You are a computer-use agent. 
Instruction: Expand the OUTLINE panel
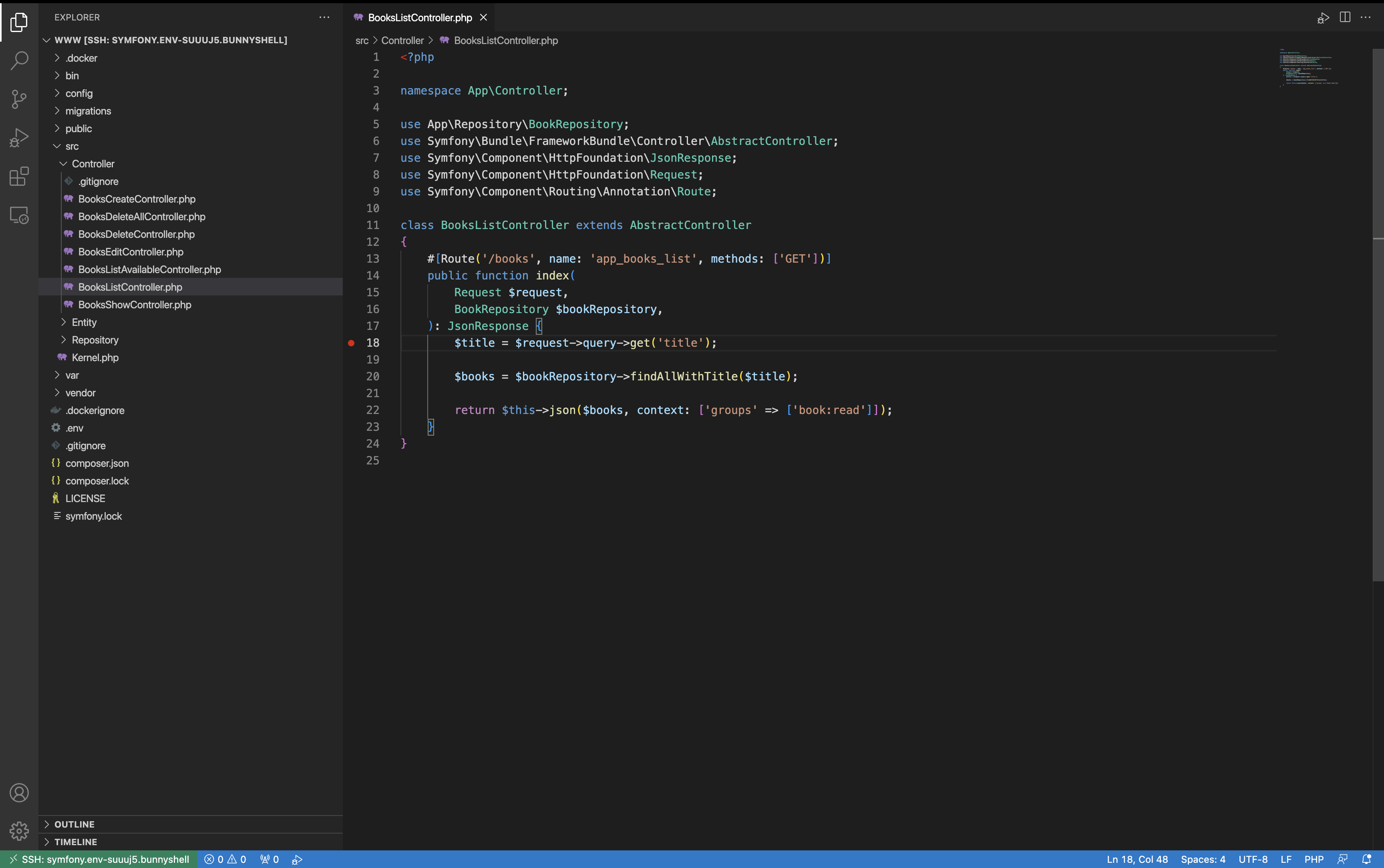[191, 824]
